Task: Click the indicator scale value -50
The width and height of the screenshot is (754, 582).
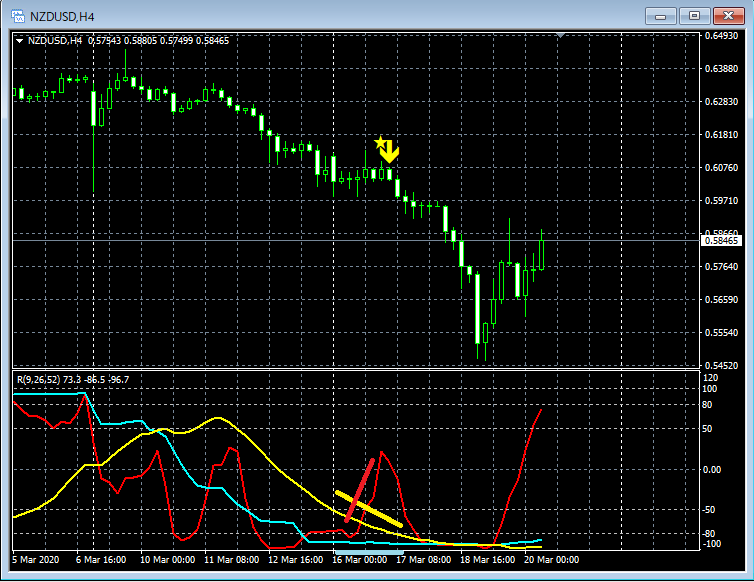Action: point(709,510)
